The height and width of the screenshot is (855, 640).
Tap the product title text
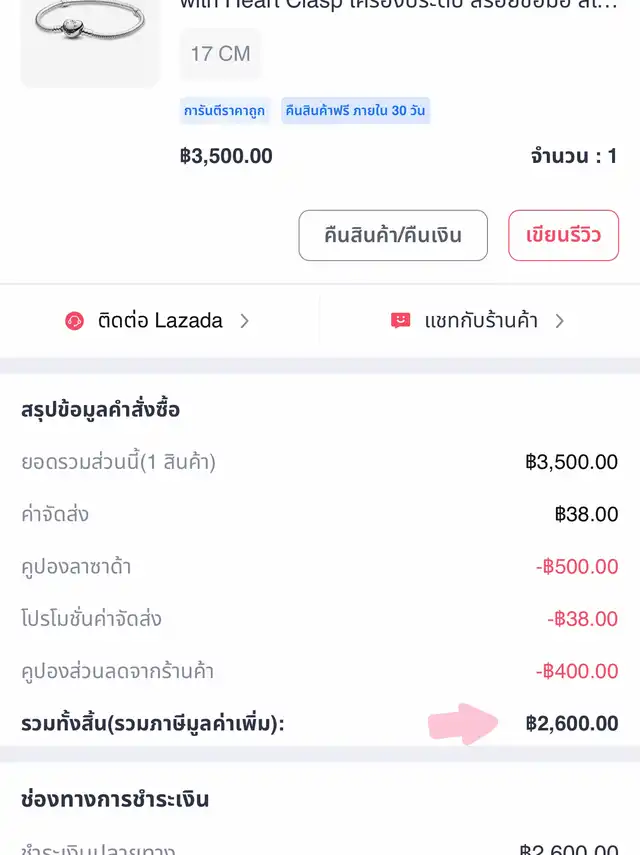click(x=398, y=5)
